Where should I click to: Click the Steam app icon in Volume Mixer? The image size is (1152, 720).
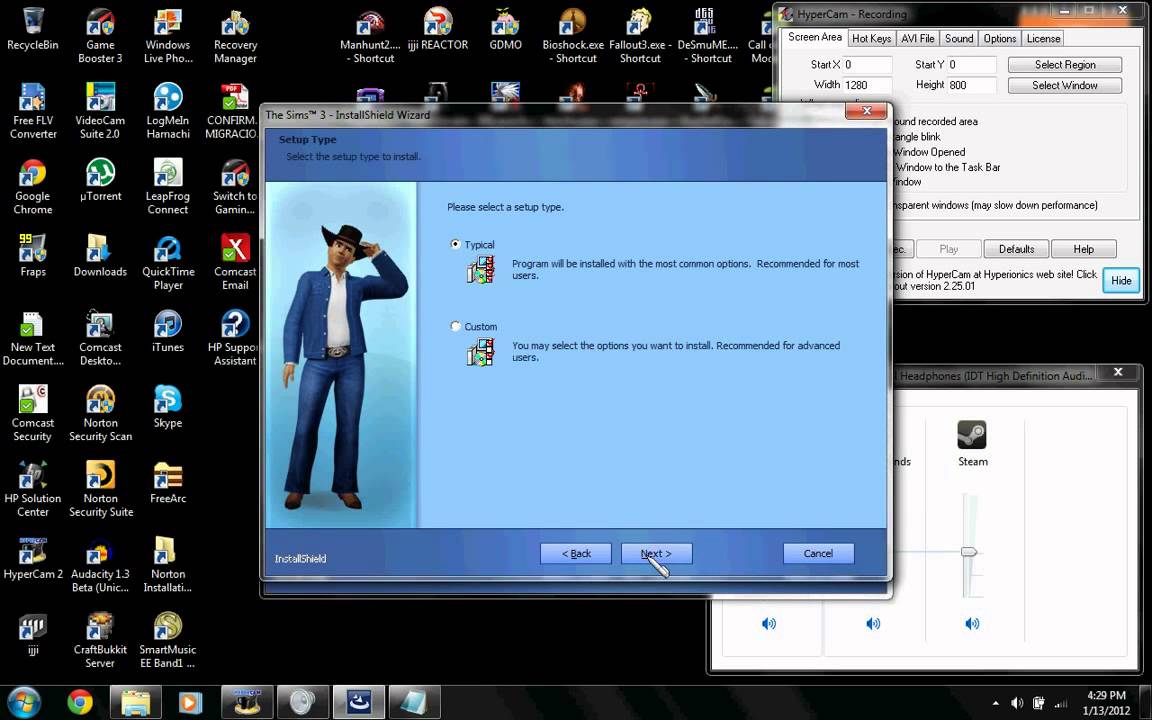pos(972,434)
